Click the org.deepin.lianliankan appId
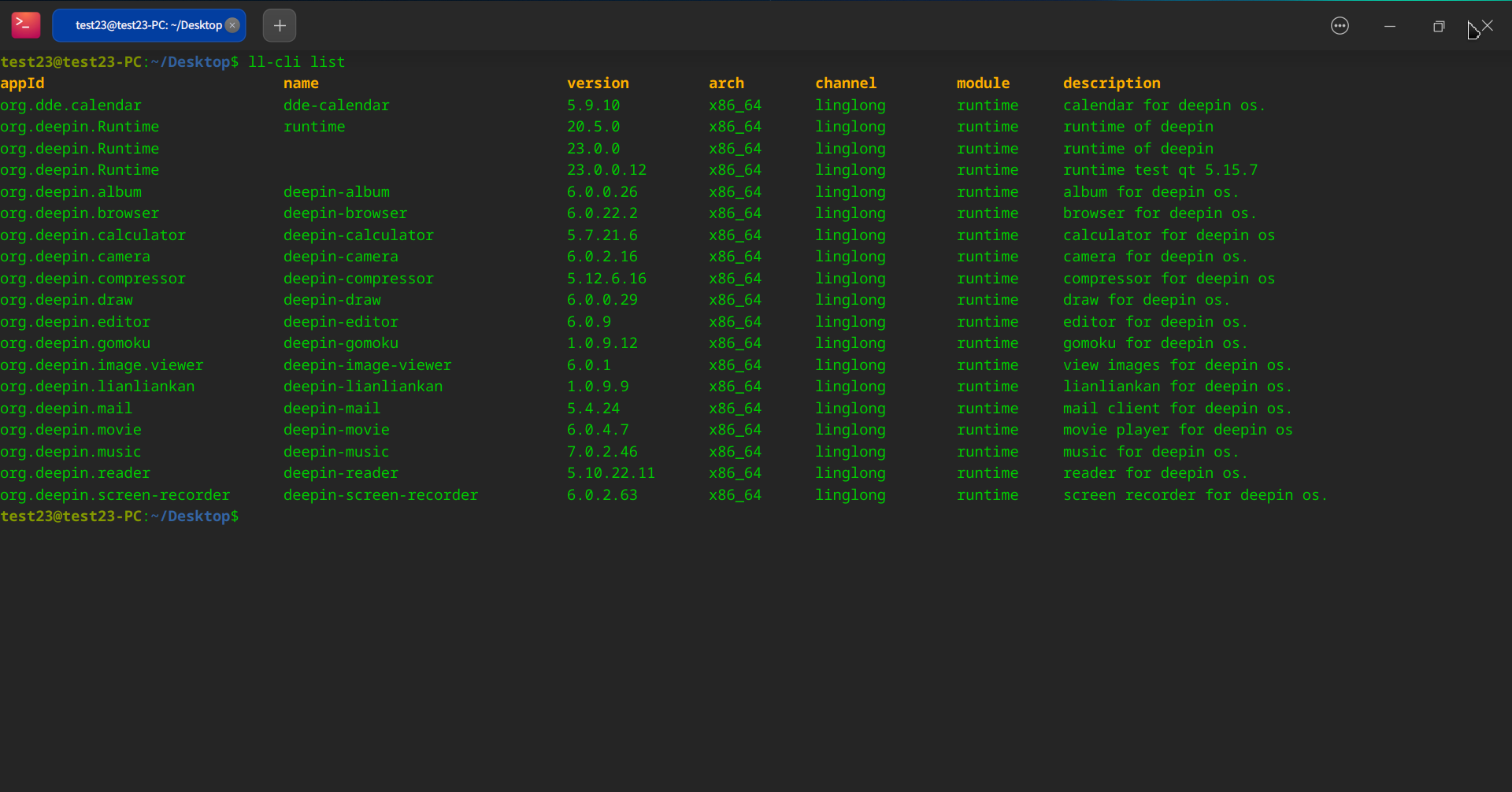The height and width of the screenshot is (792, 1512). pyautogui.click(x=98, y=387)
